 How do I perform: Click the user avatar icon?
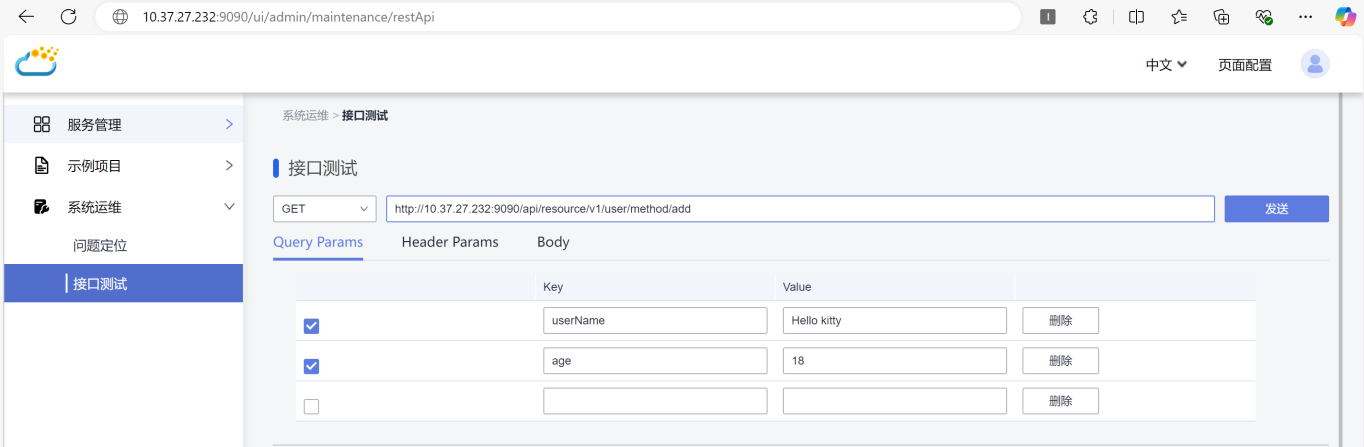pyautogui.click(x=1314, y=64)
